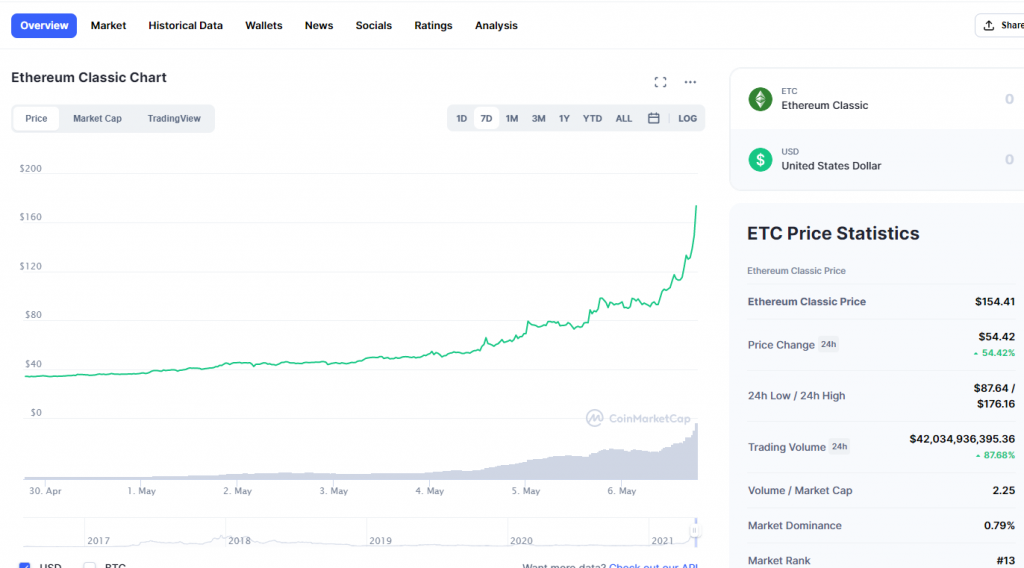The height and width of the screenshot is (568, 1024).
Task: Click the timeline range slider handle at 2021
Action: click(x=695, y=531)
